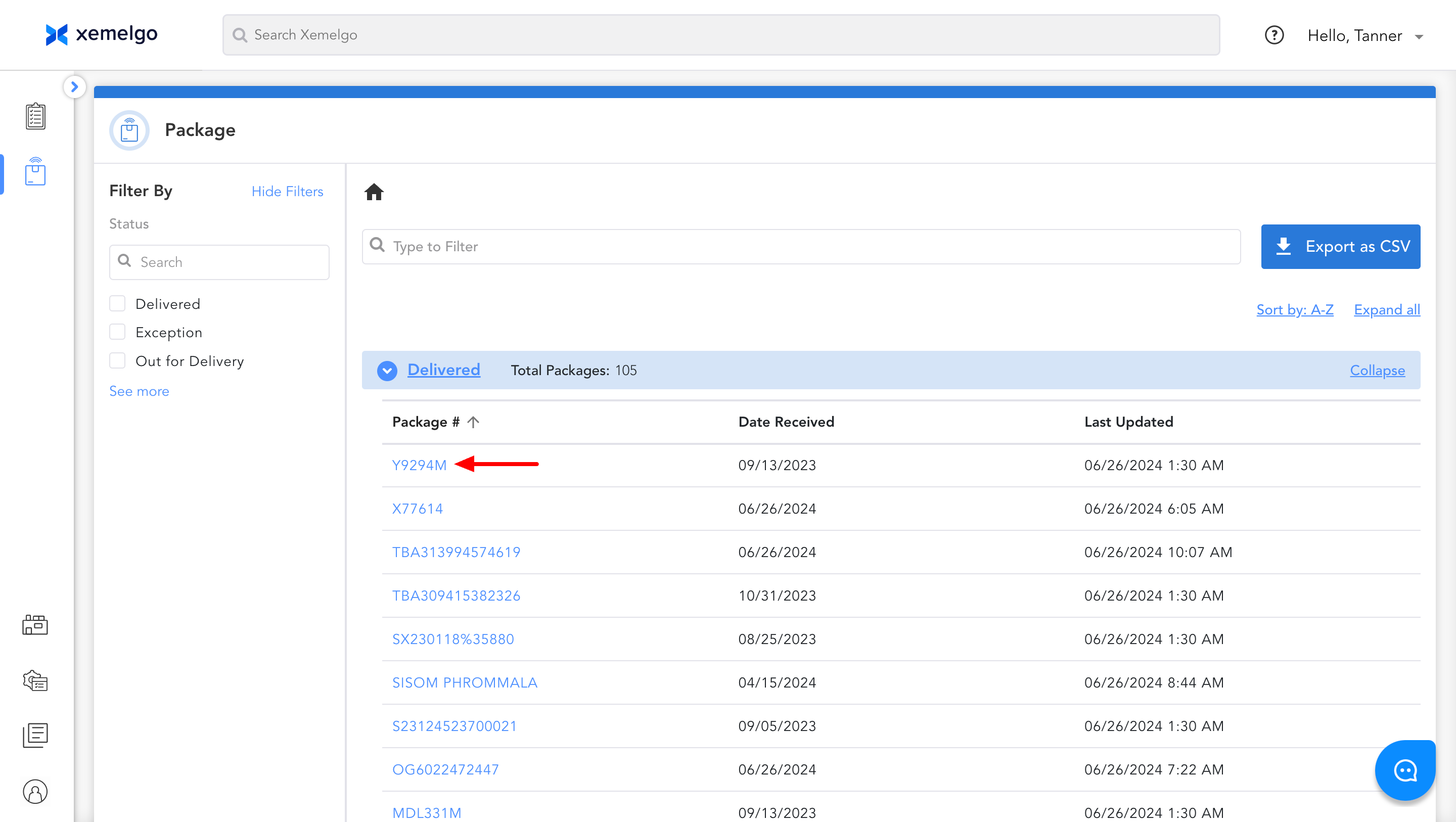Open package Y9294M link
Screen dimensions: 1456x822
419,465
